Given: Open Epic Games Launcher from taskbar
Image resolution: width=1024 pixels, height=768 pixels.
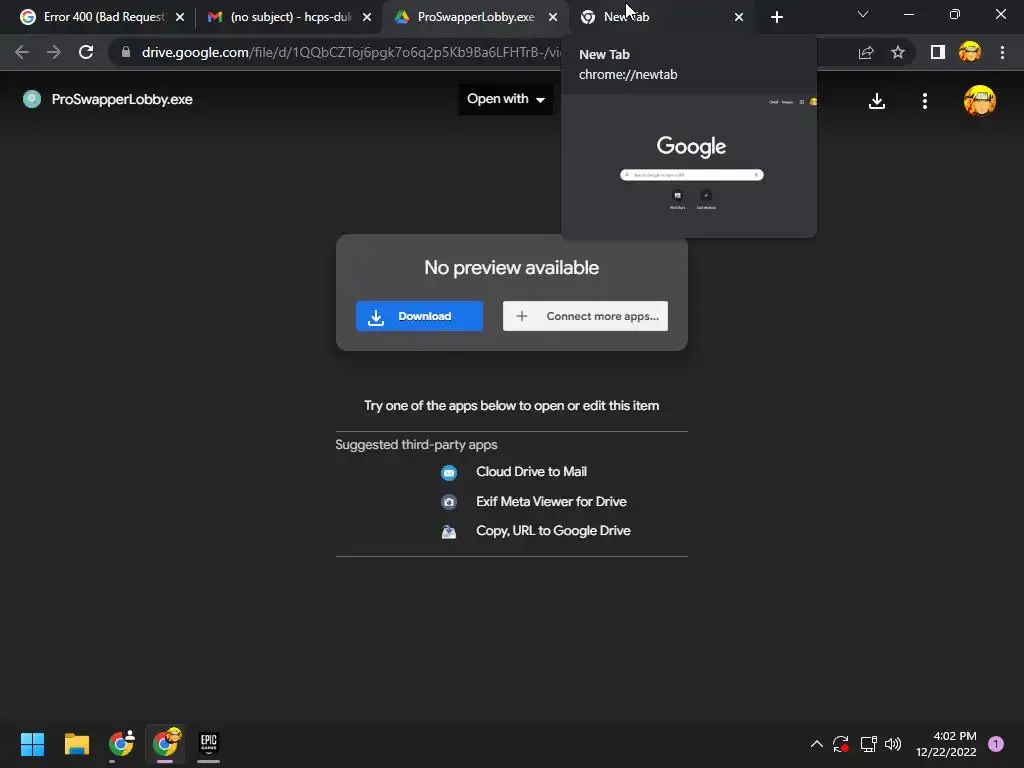Looking at the screenshot, I should pos(209,744).
